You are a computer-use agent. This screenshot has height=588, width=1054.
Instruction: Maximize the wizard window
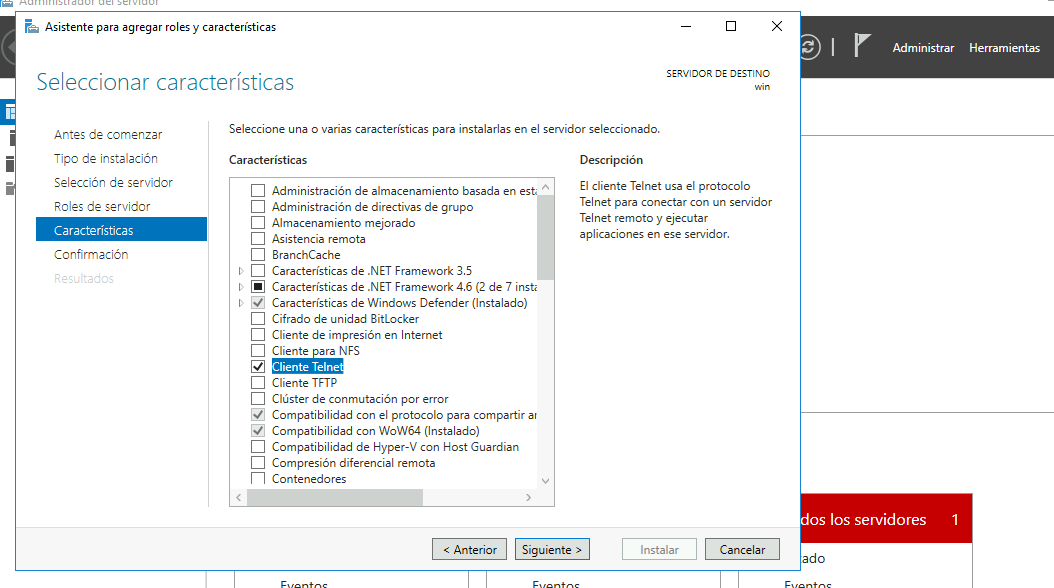pos(731,26)
